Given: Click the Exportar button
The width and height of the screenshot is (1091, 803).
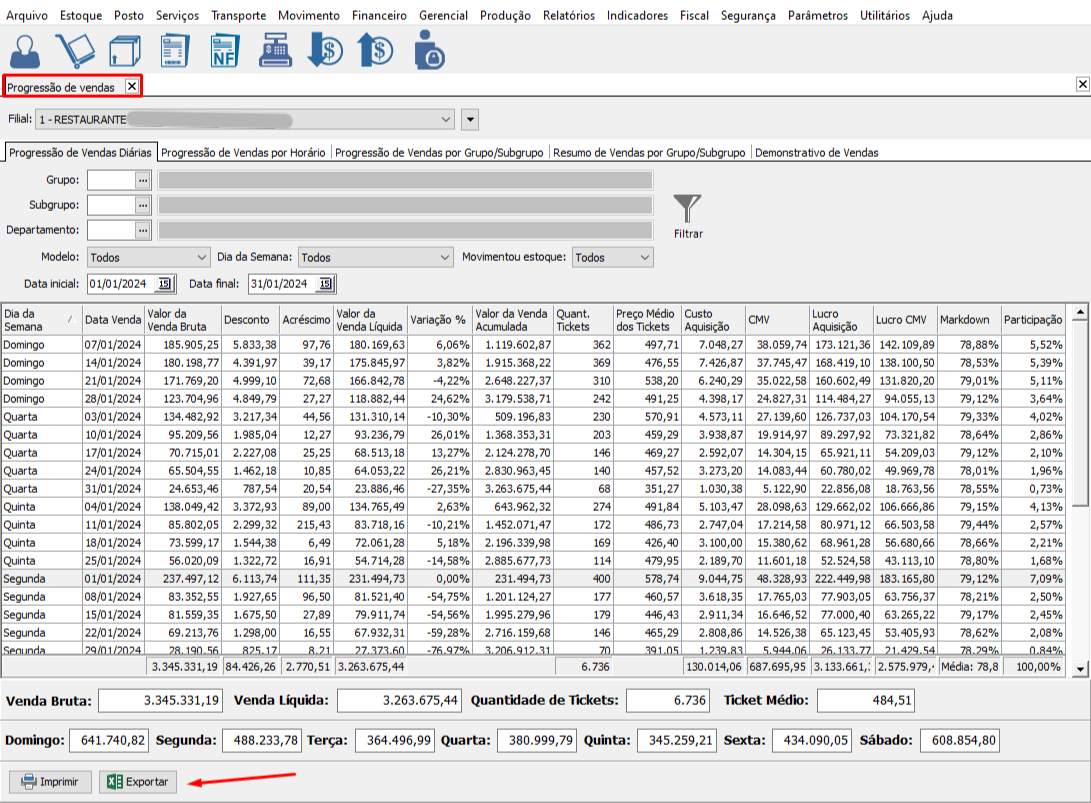Looking at the screenshot, I should (138, 781).
